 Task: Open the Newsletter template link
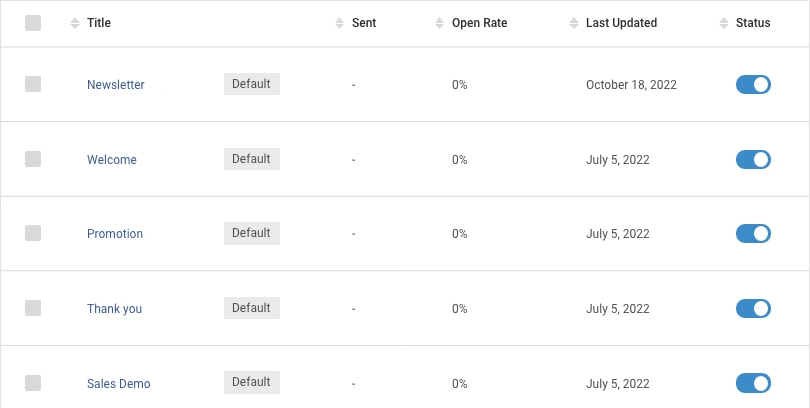[x=116, y=85]
